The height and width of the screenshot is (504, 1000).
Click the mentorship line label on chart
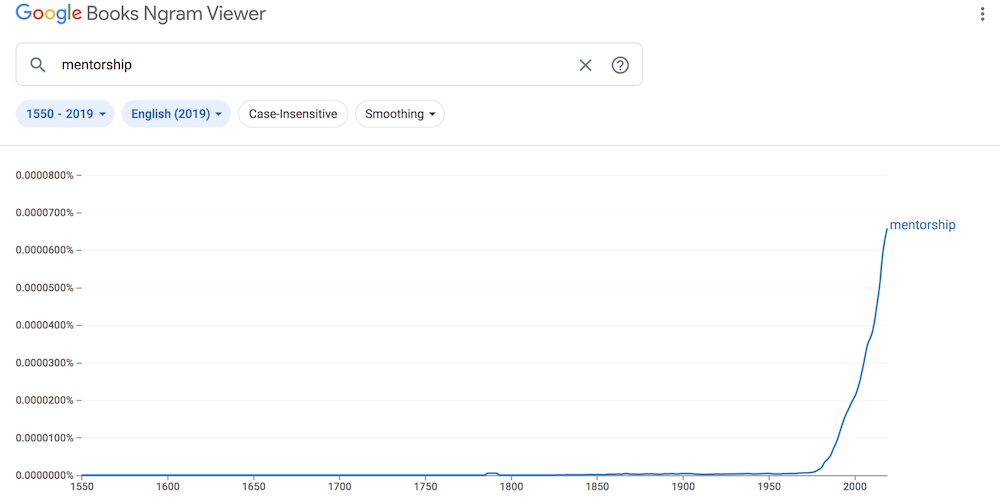(x=922, y=225)
